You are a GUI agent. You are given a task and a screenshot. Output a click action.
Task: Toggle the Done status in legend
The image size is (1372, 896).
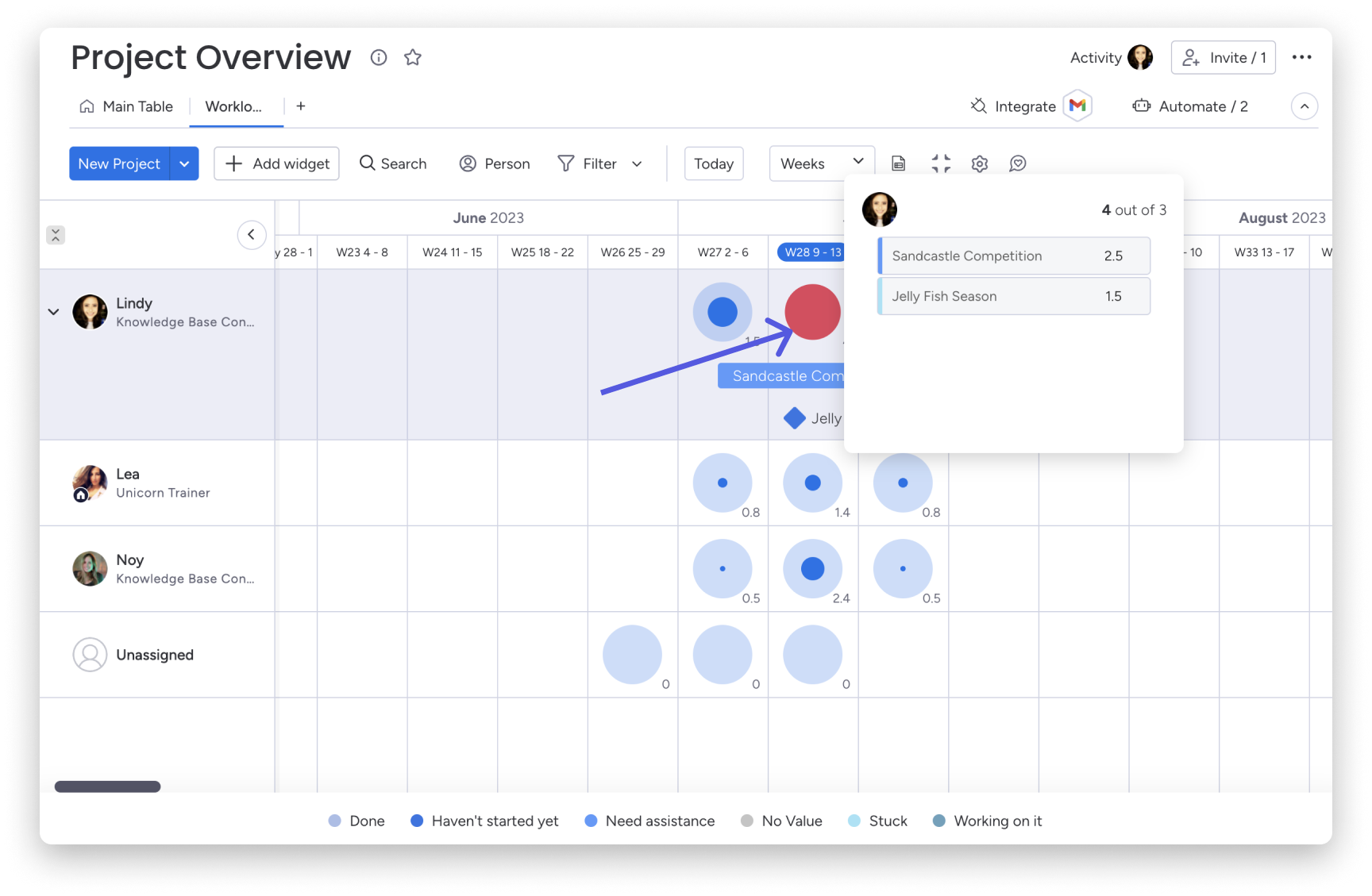(356, 821)
